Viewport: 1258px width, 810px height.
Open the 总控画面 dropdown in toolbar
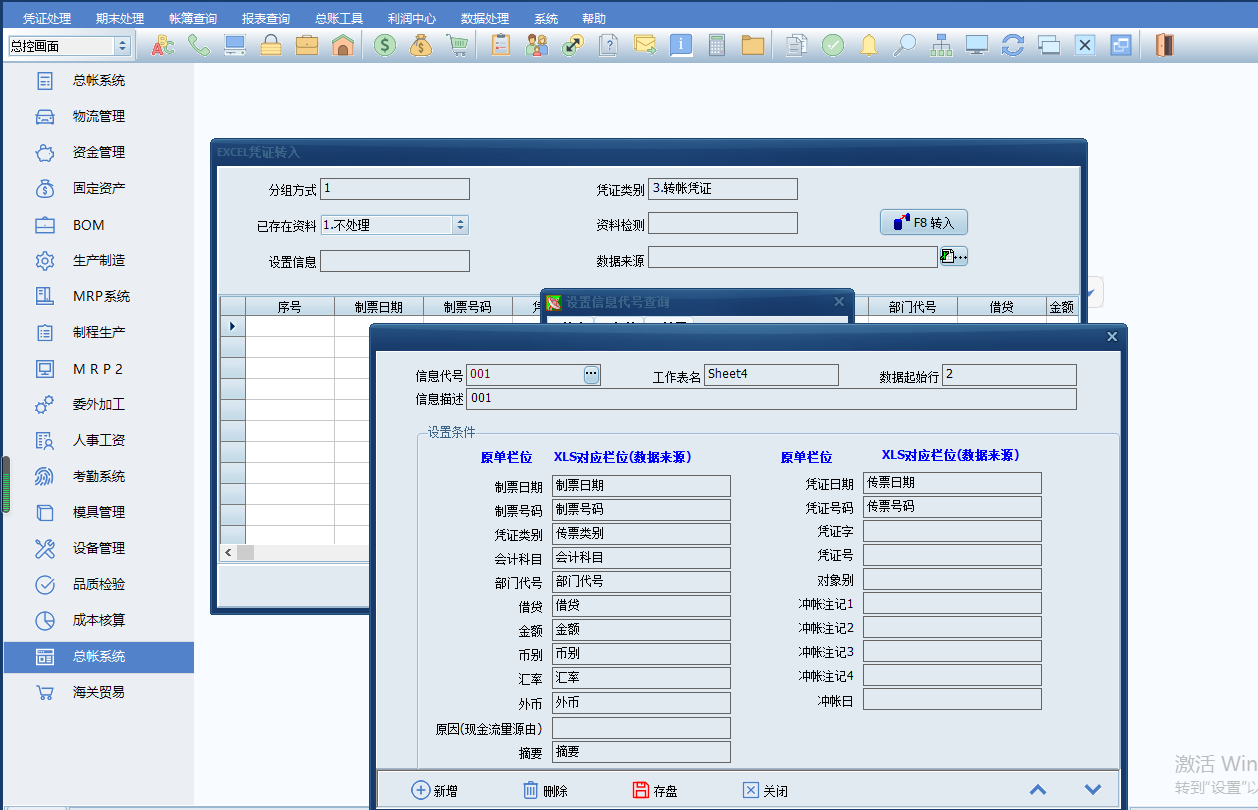[x=123, y=46]
